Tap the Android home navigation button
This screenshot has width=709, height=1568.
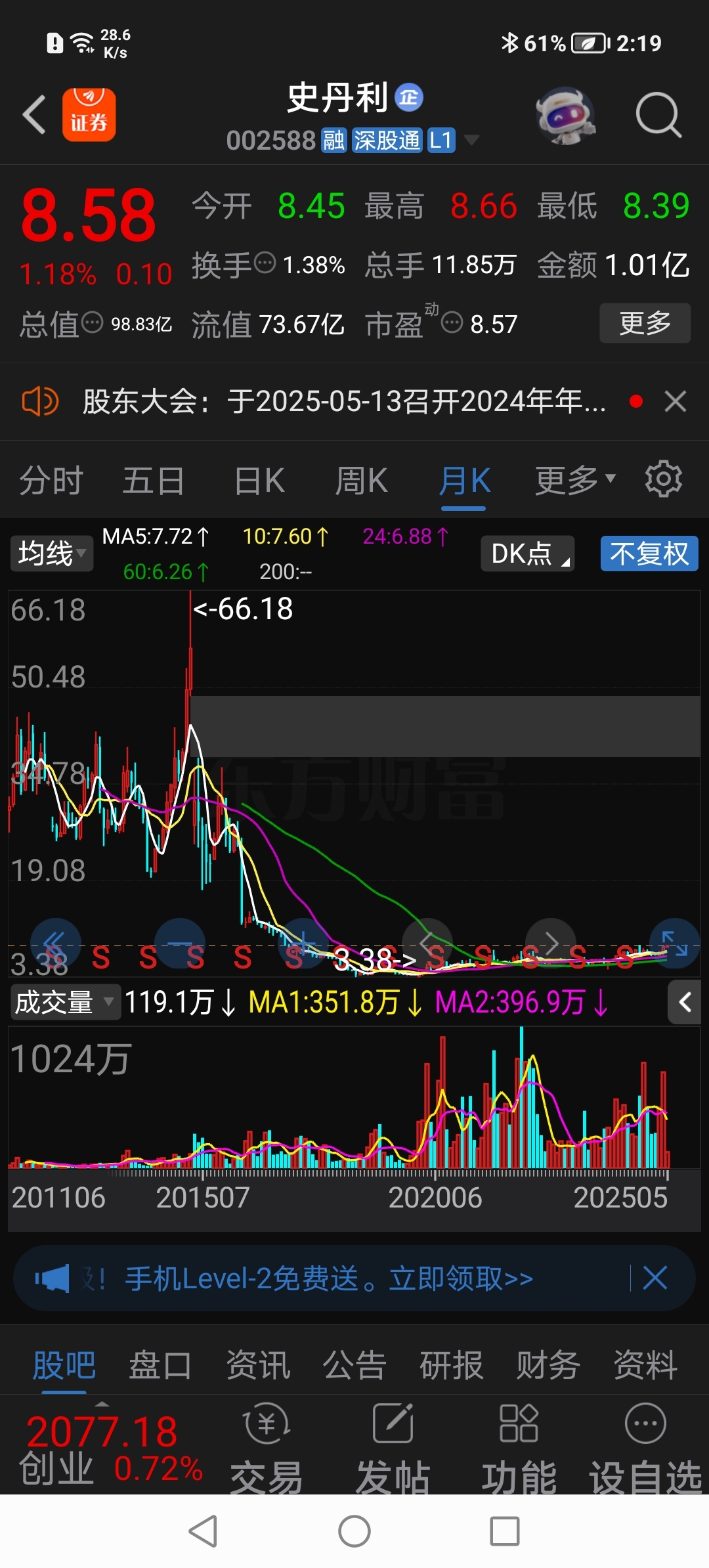(x=354, y=1531)
